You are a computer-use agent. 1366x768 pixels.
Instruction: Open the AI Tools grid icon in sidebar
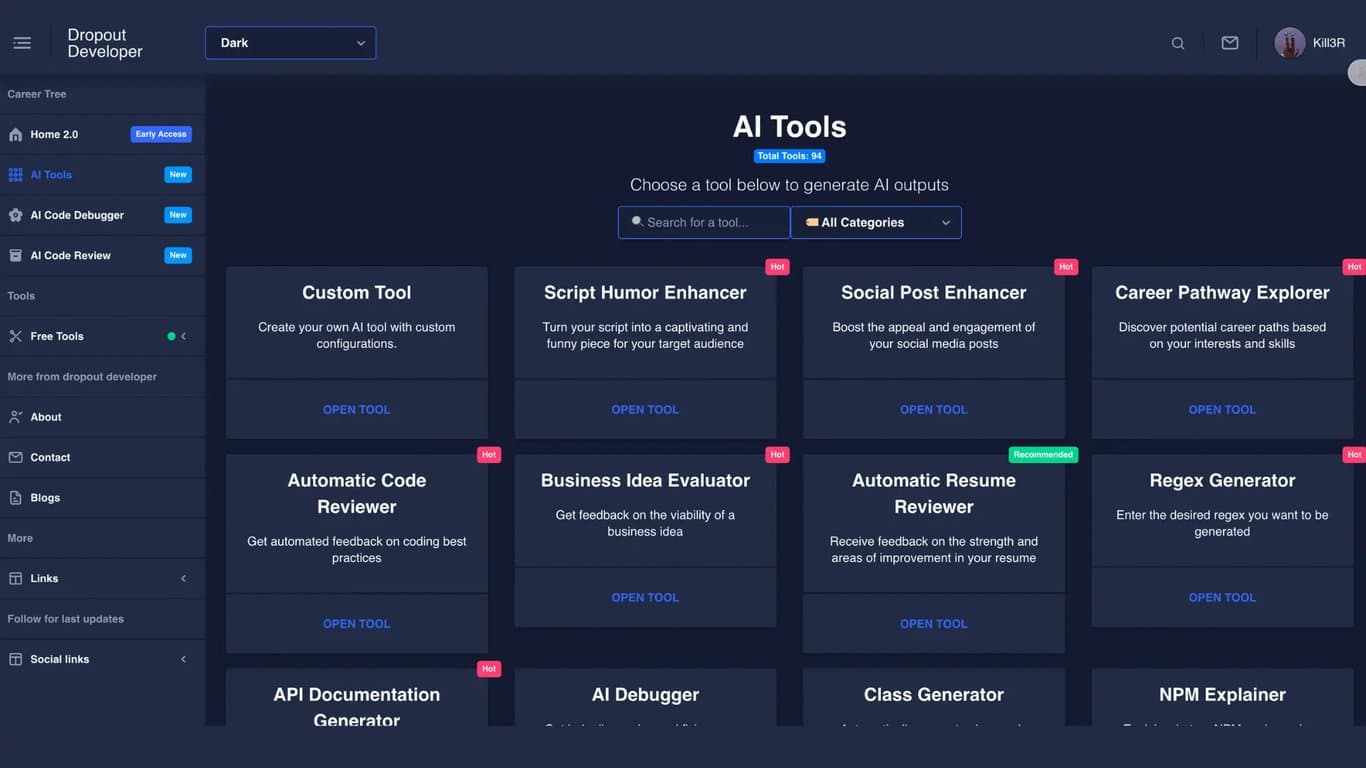(17, 174)
